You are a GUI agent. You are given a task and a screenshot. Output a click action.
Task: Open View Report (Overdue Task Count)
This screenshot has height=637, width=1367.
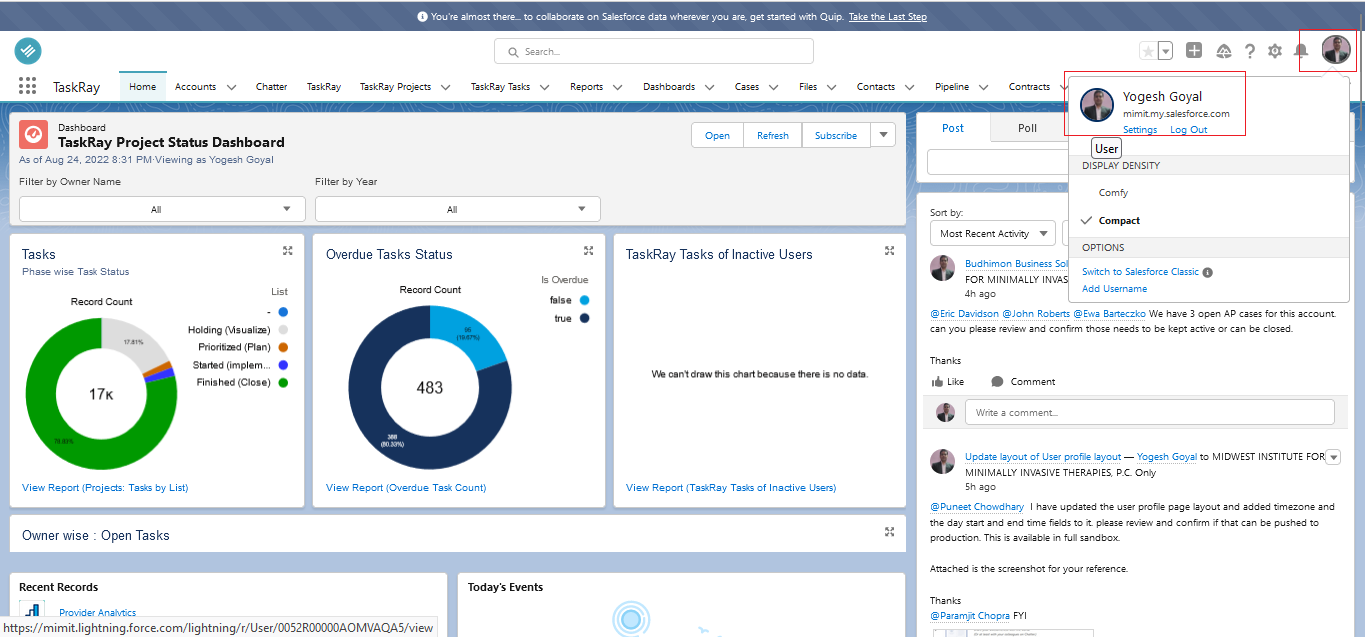click(403, 487)
